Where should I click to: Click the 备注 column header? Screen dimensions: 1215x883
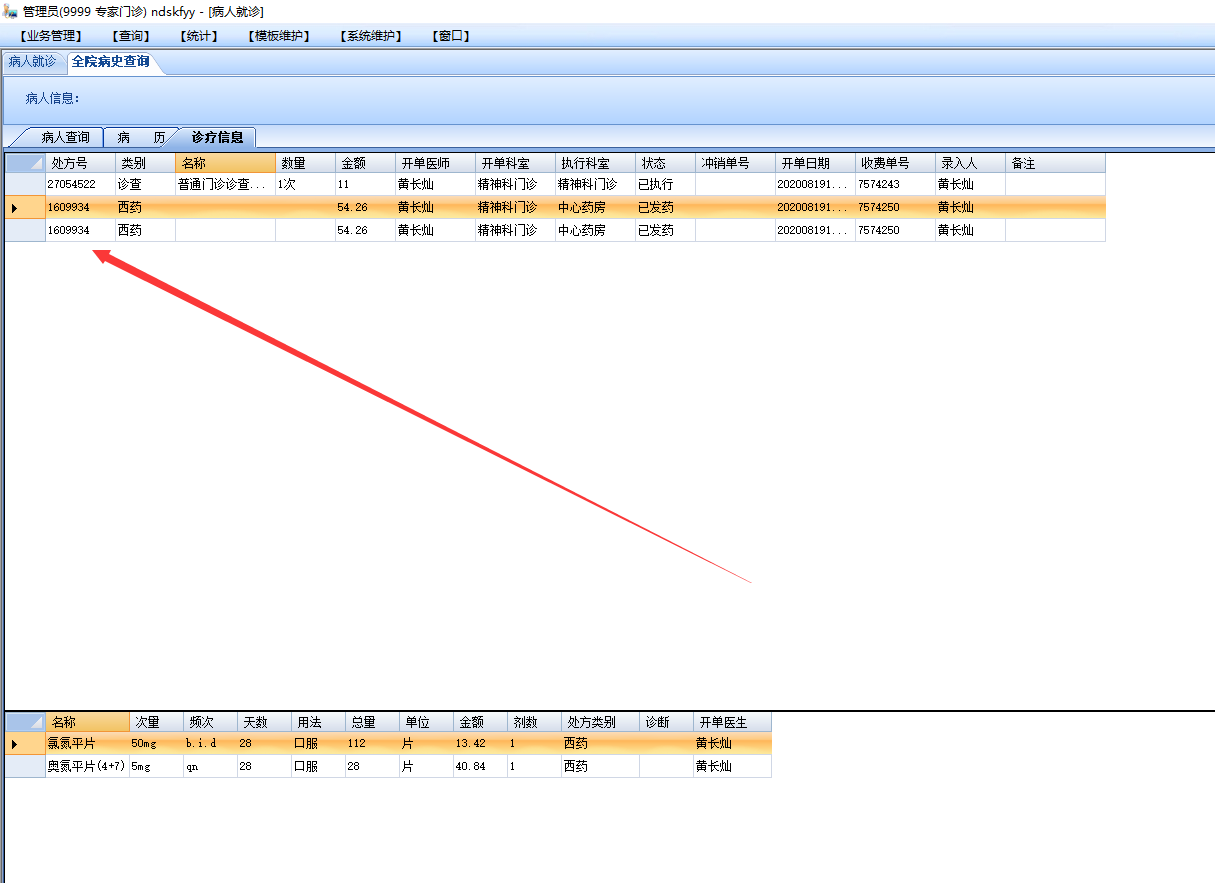point(1055,163)
